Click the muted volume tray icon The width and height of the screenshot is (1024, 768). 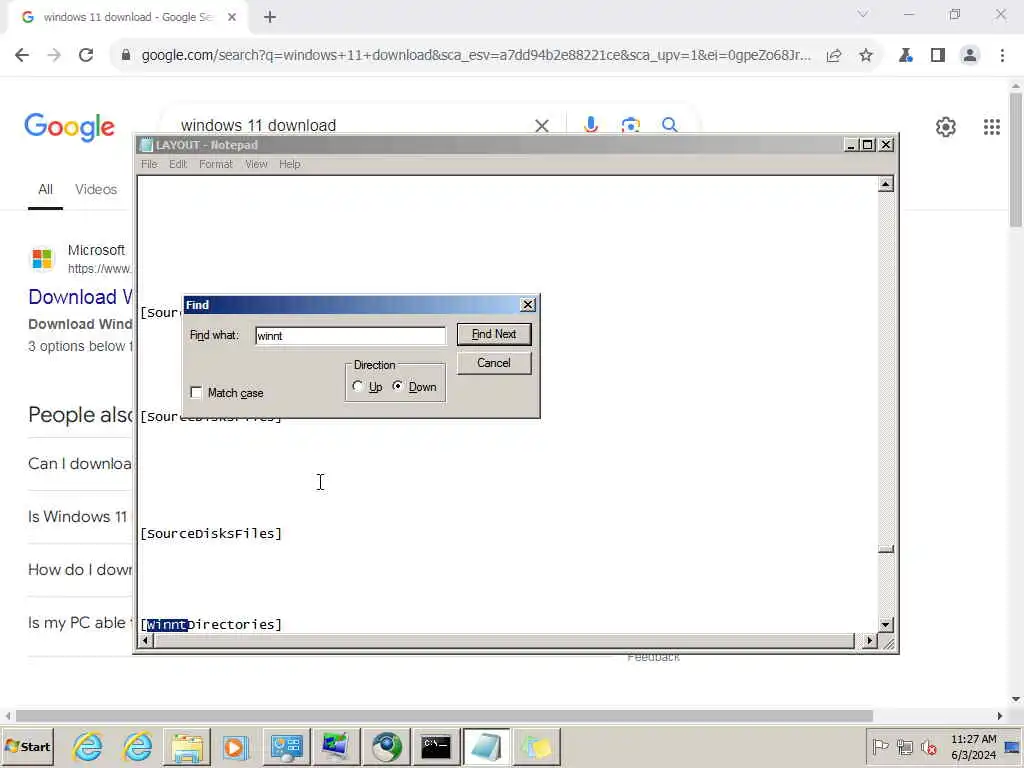point(929,747)
